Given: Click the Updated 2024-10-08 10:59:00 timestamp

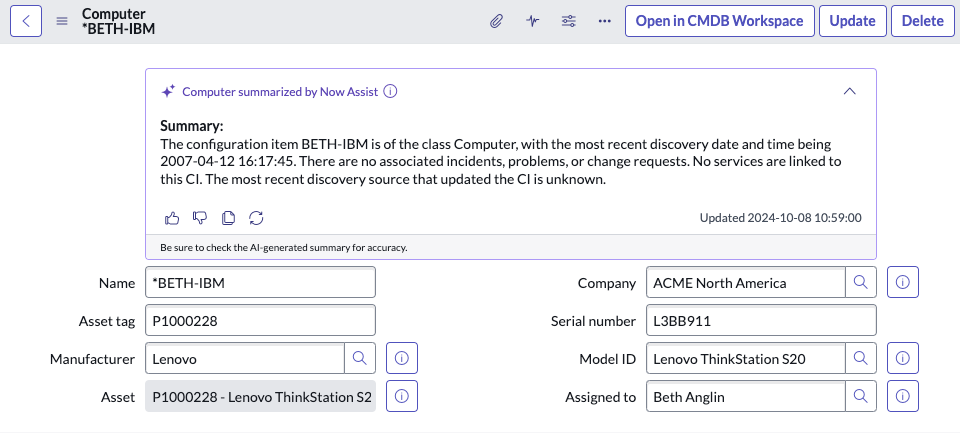Looking at the screenshot, I should (x=781, y=217).
